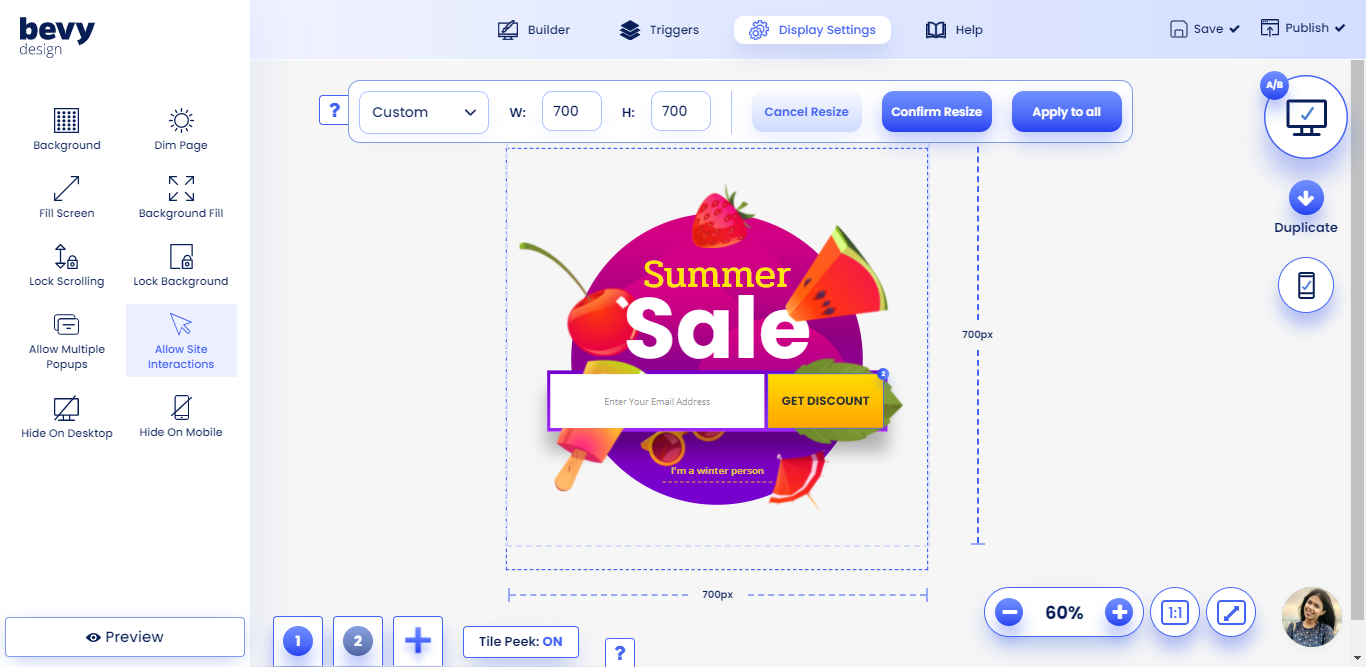Open the Dim Page option

coord(180,125)
